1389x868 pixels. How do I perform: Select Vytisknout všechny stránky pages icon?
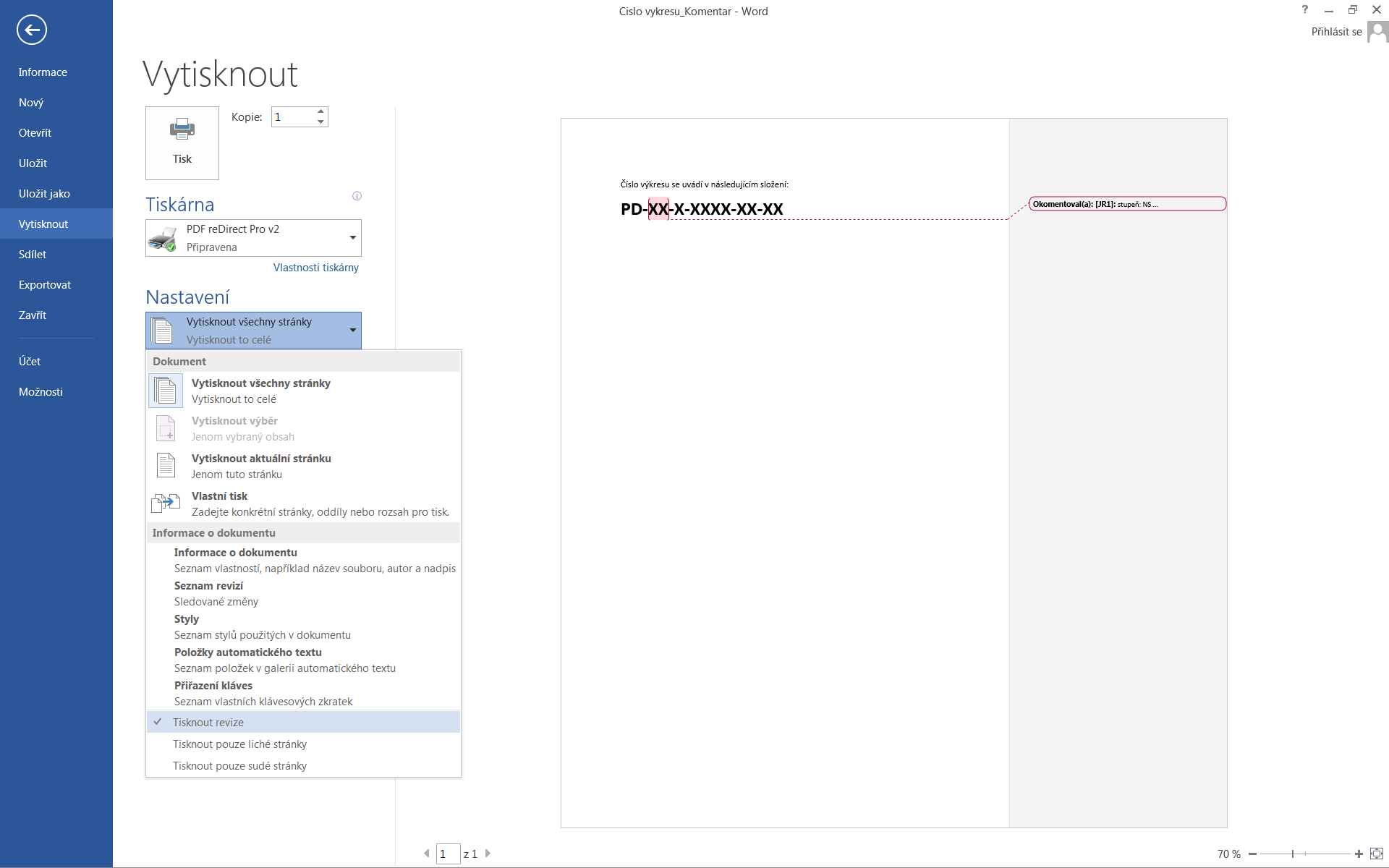coord(166,391)
